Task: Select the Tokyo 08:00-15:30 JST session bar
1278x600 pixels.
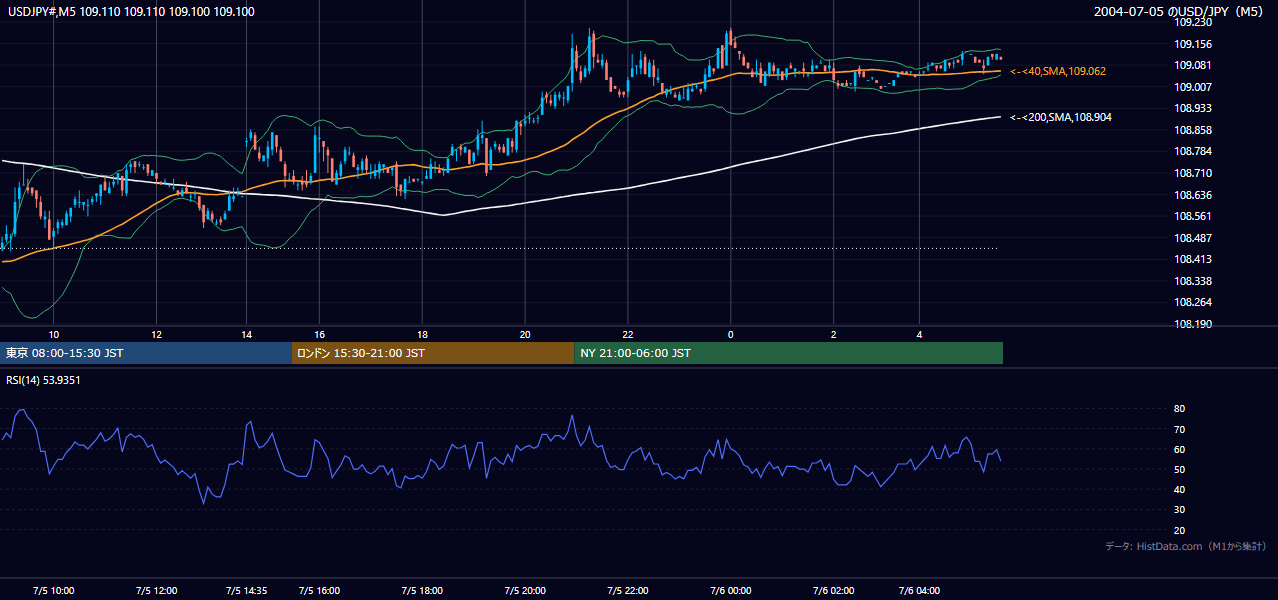Action: [x=146, y=353]
